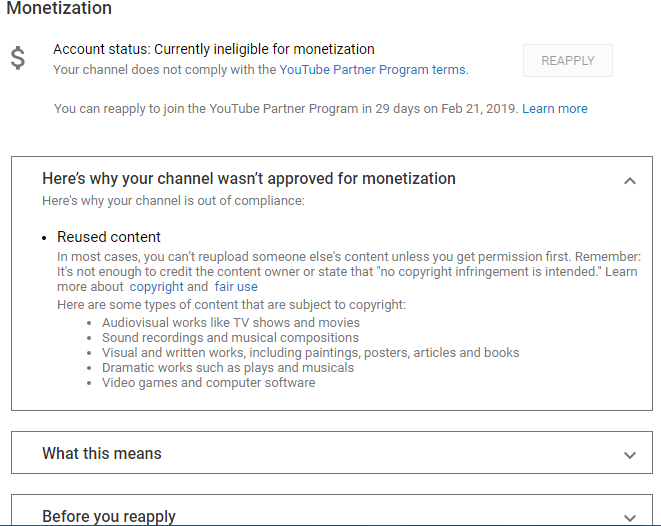Click the account status ineligible text

click(x=214, y=49)
